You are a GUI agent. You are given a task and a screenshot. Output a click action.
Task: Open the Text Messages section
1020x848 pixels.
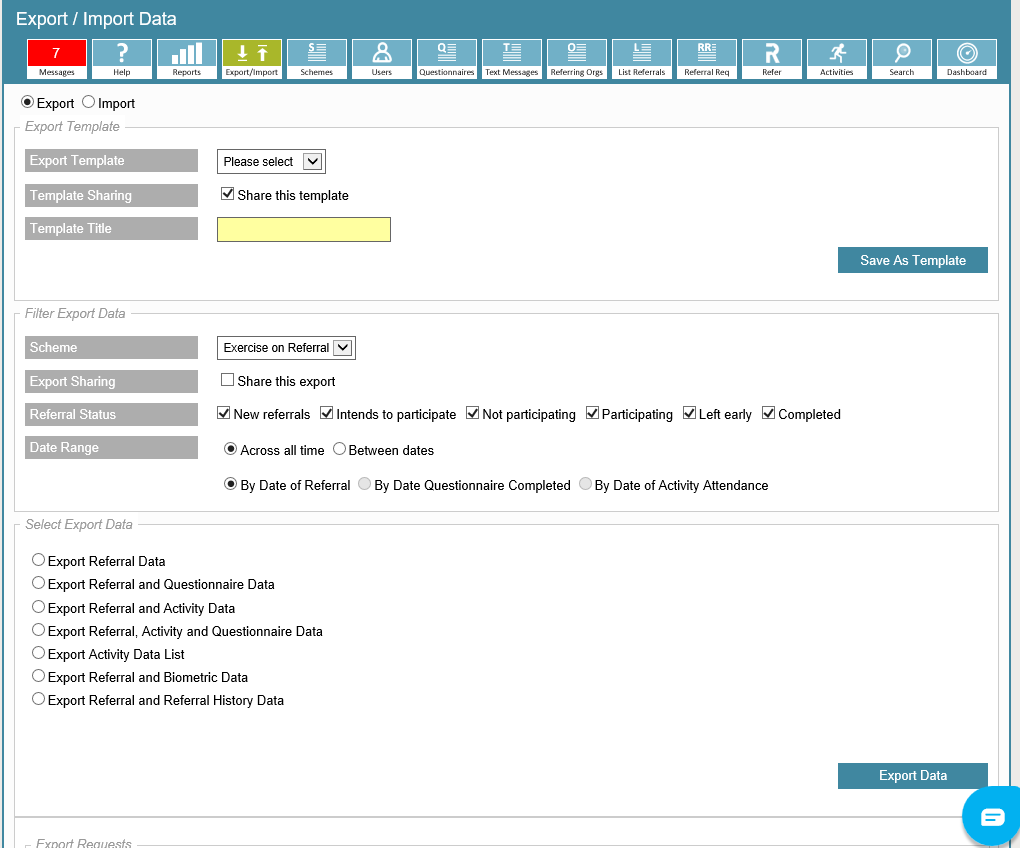512,59
